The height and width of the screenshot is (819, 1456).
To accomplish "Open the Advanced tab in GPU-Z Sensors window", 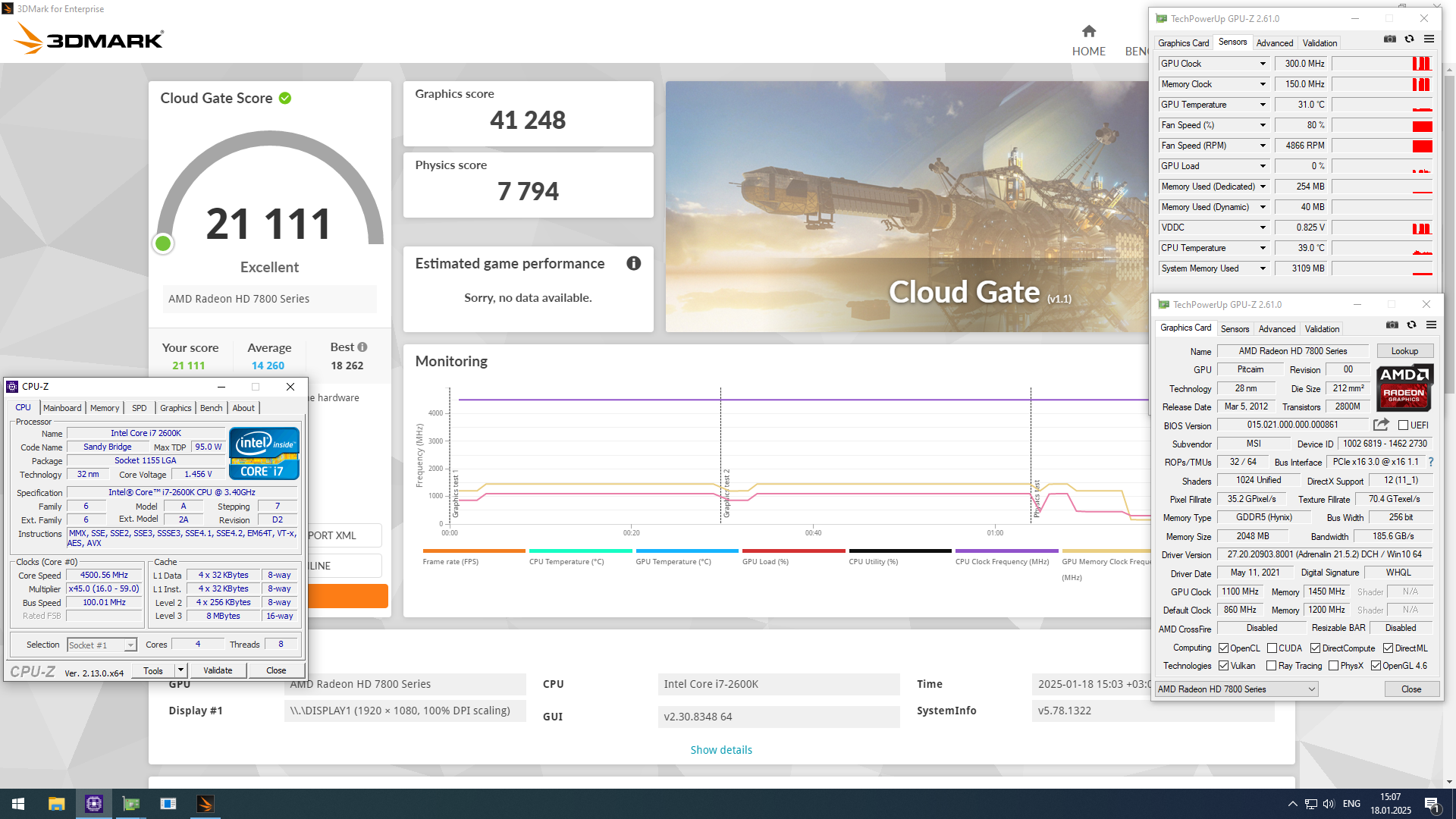I will coord(1275,43).
